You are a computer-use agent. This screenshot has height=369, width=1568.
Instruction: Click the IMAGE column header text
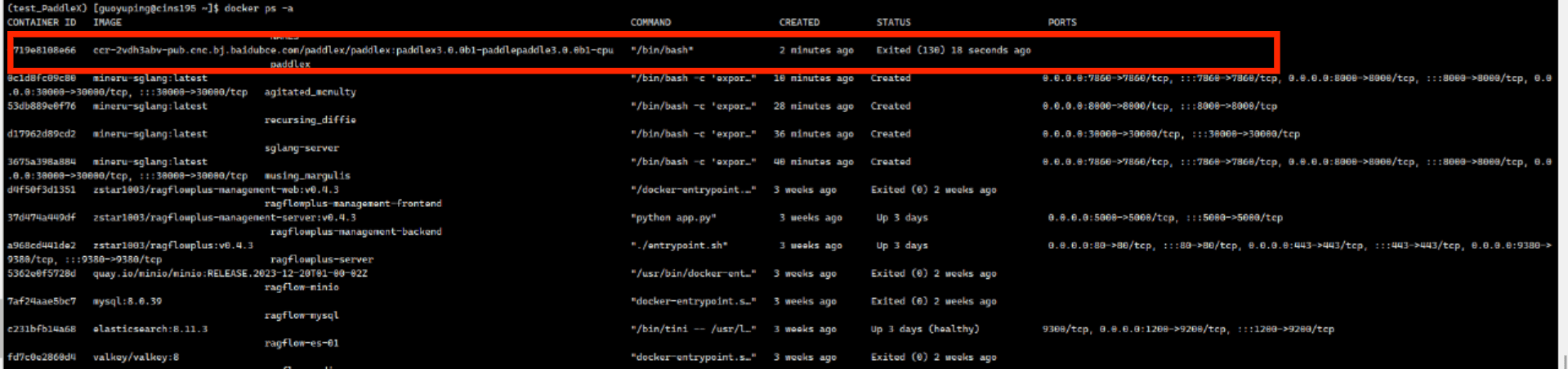coord(107,22)
